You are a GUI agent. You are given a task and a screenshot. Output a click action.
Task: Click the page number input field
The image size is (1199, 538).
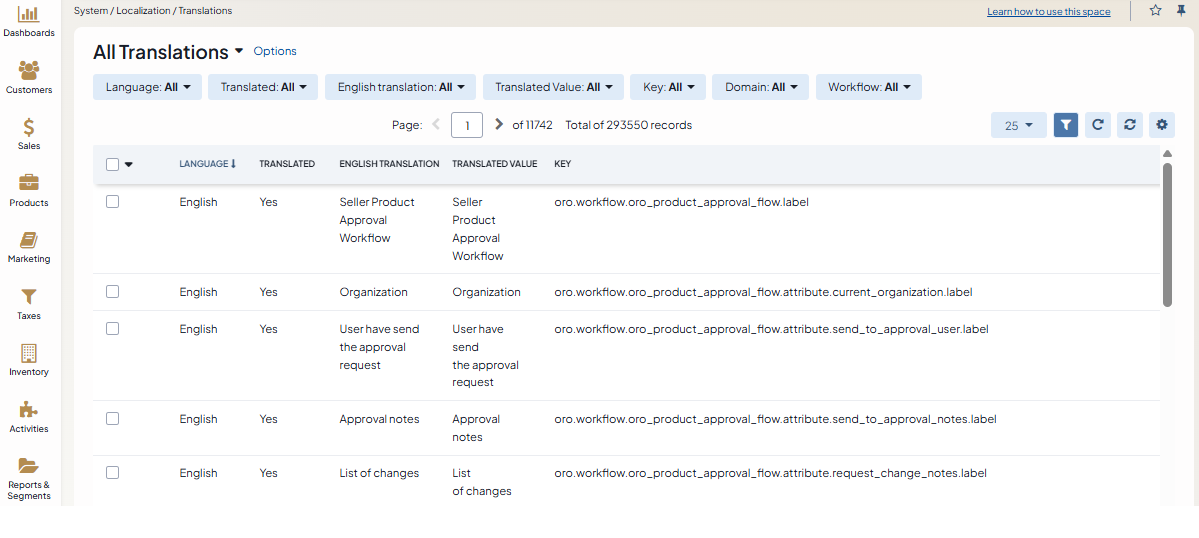click(x=467, y=125)
